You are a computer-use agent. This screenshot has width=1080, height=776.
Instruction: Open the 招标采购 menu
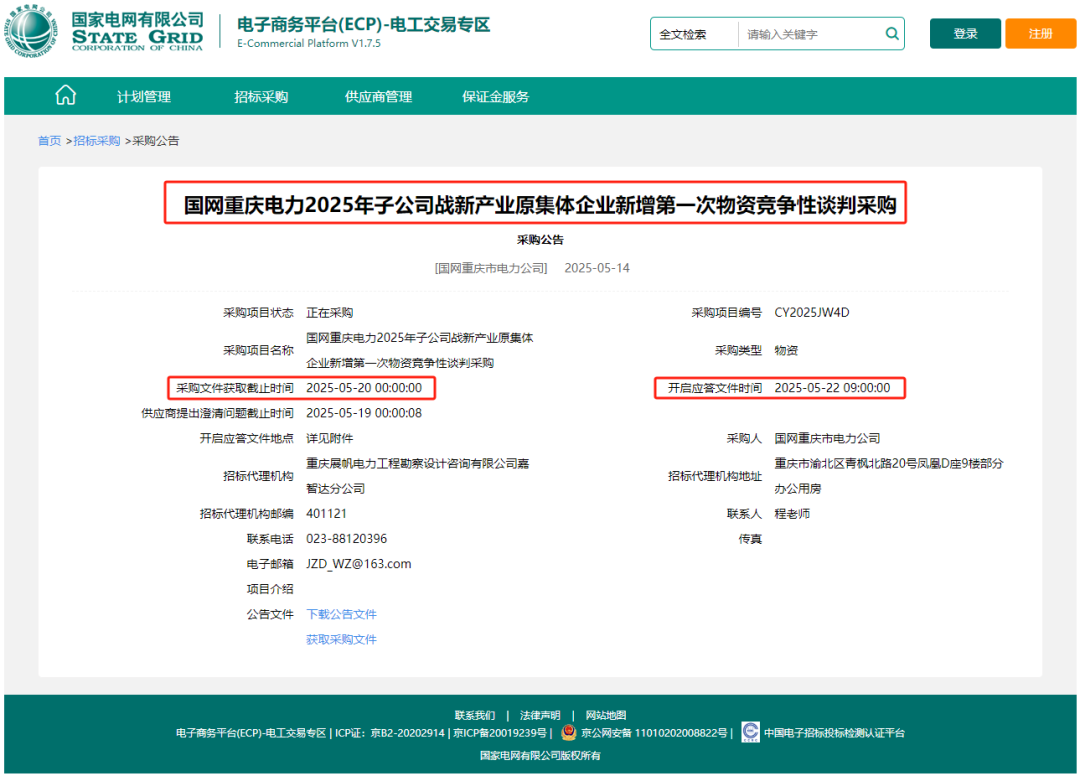click(x=261, y=97)
